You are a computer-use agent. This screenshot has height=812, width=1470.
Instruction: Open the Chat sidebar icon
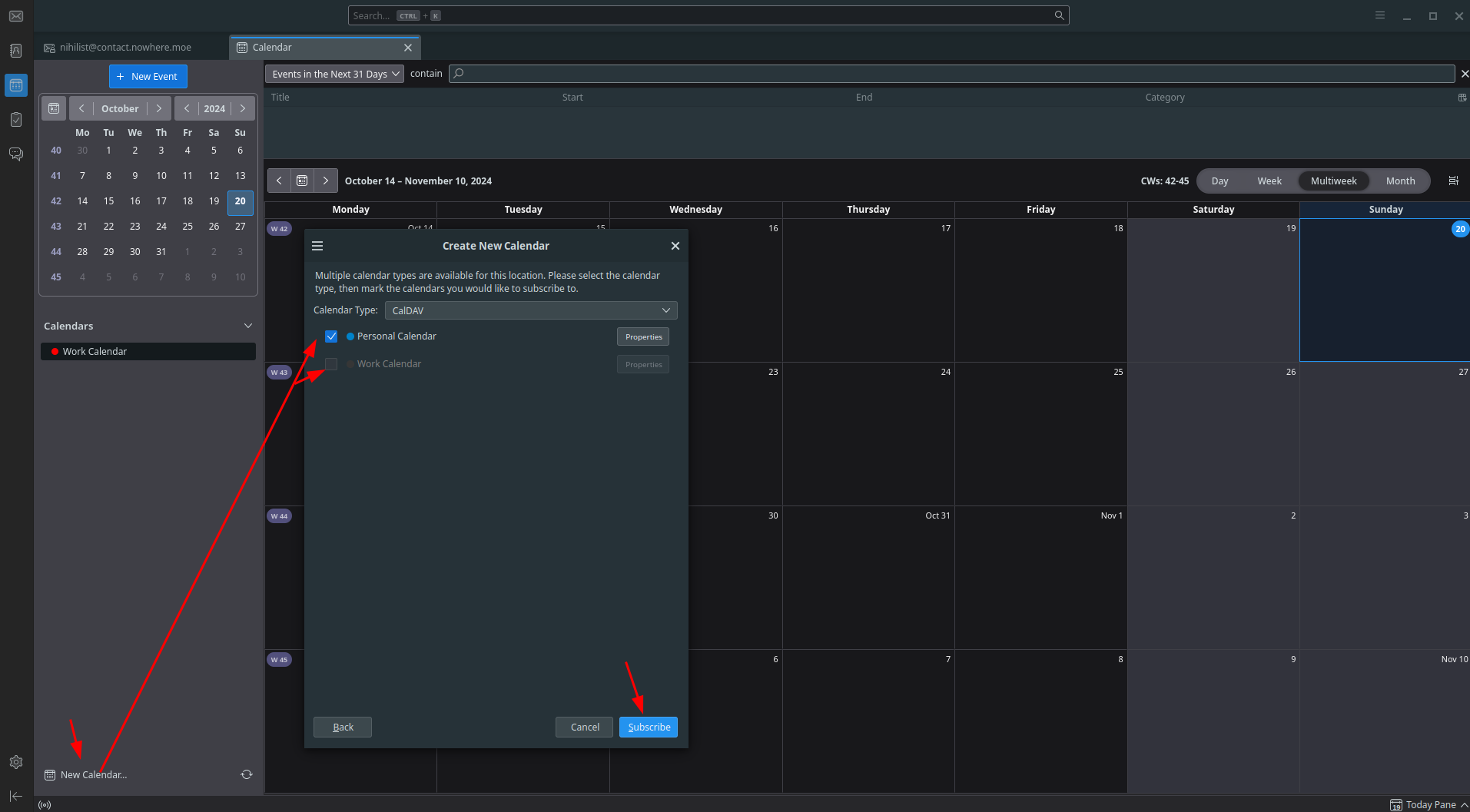point(16,154)
